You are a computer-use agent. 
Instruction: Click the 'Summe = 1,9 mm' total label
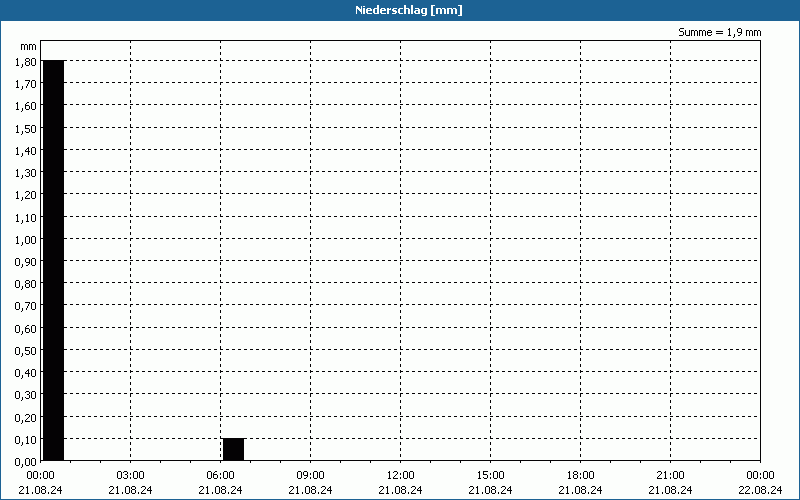(719, 32)
